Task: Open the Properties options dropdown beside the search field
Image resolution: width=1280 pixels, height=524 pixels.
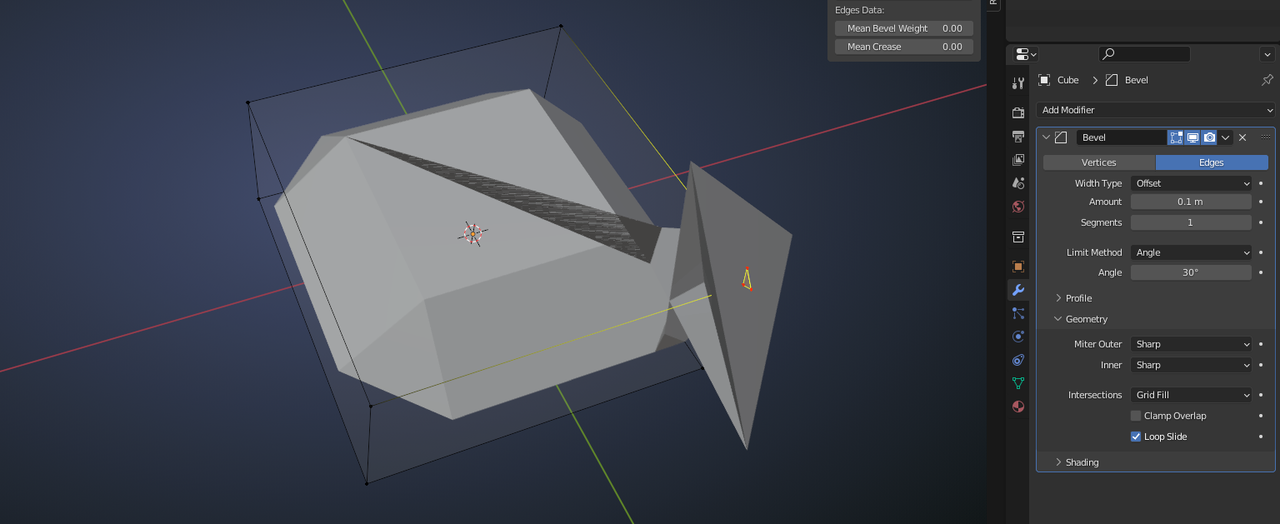Action: pos(1266,54)
